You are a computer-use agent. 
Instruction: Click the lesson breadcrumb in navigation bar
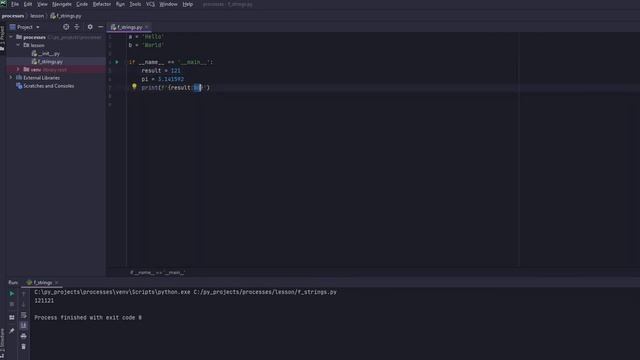37,16
